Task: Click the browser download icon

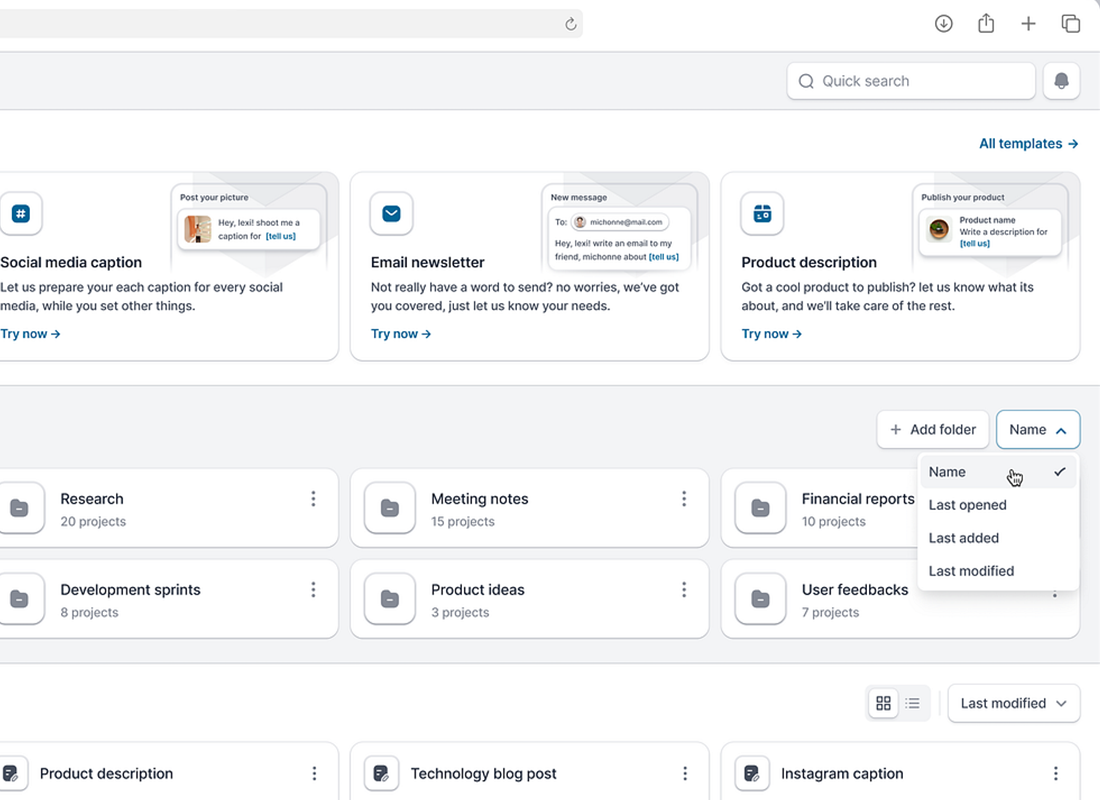Action: pos(943,23)
